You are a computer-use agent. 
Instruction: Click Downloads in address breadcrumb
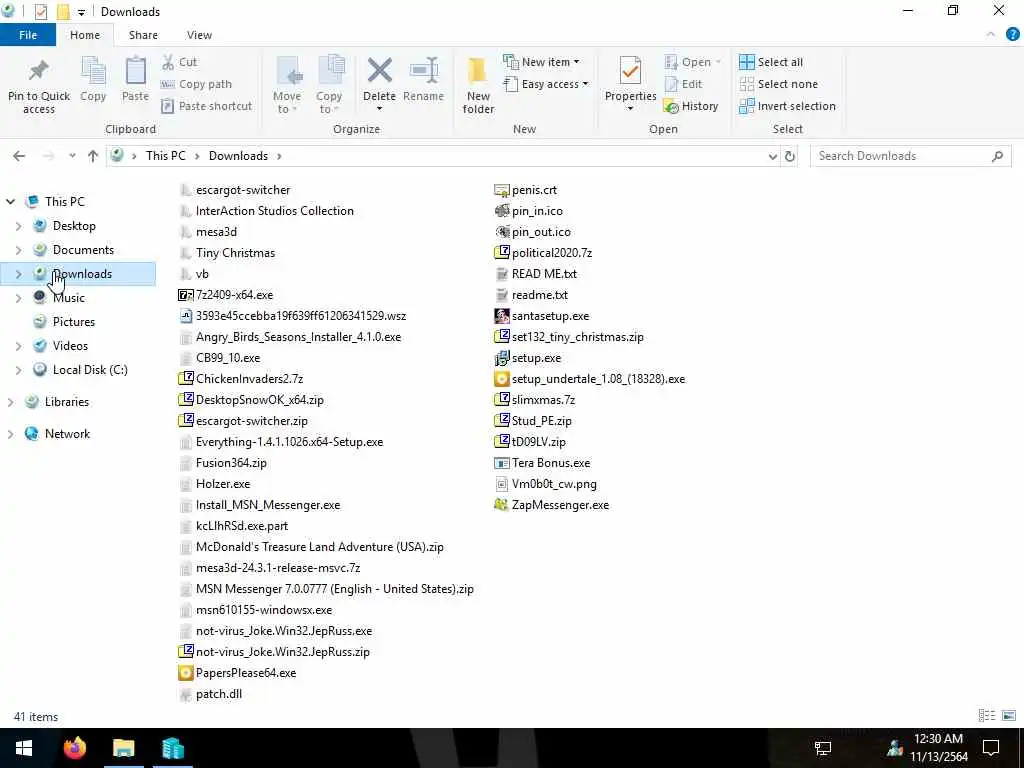tap(238, 156)
